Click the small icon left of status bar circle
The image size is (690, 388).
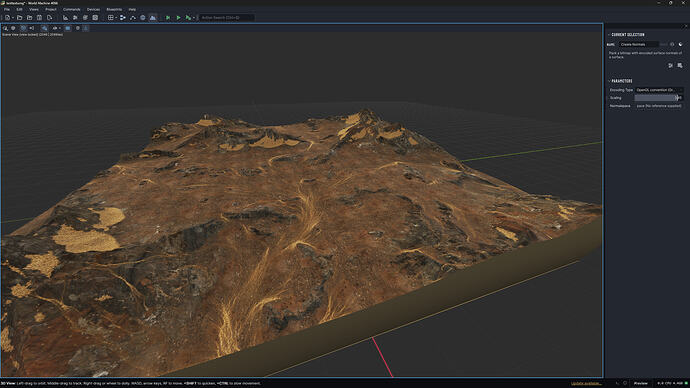[x=617, y=384]
